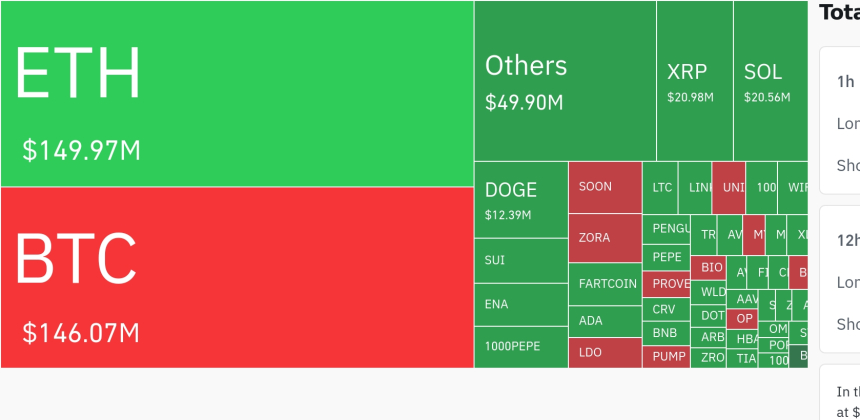The height and width of the screenshot is (420, 860).
Task: Select the ENA tile
Action: (x=520, y=303)
